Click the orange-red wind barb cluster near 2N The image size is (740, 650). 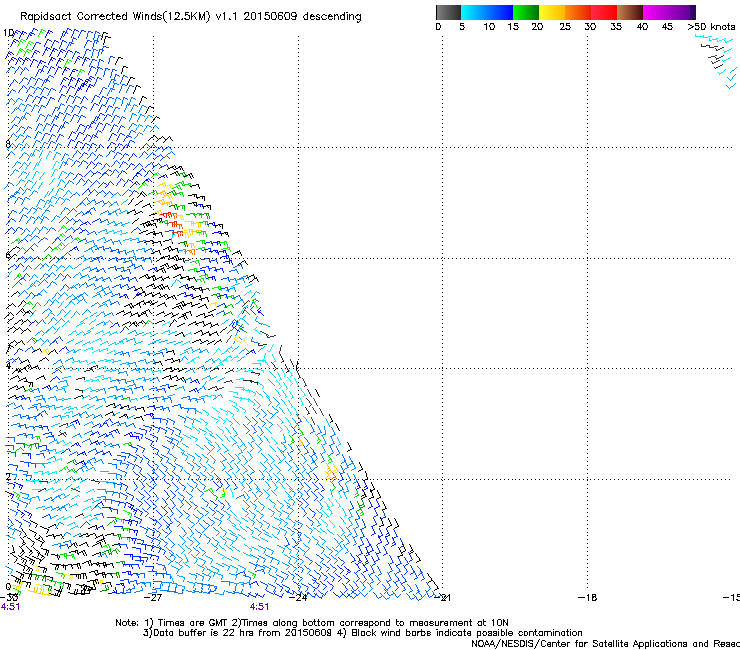[332, 473]
